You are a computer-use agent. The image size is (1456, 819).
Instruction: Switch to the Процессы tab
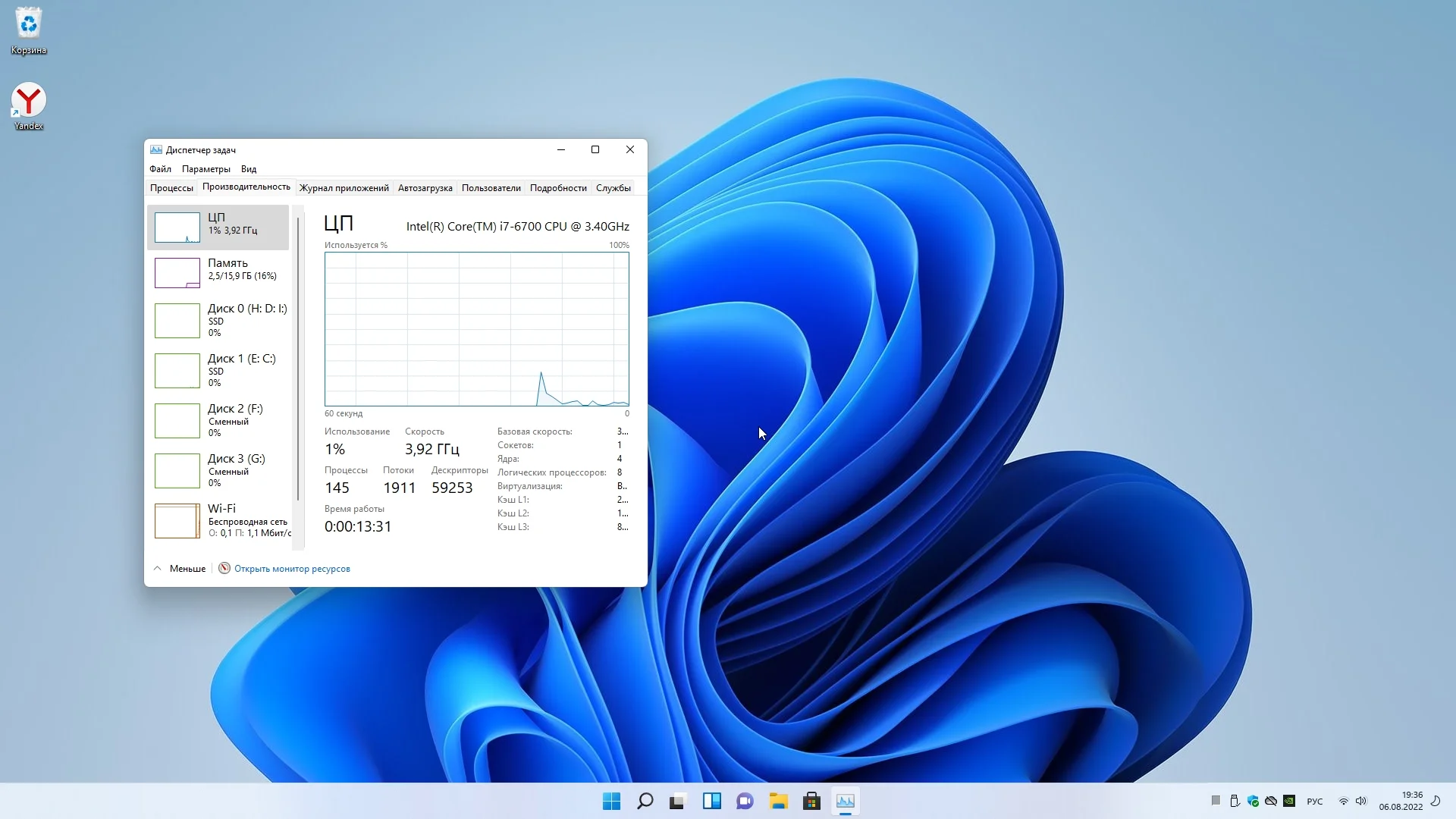click(171, 188)
